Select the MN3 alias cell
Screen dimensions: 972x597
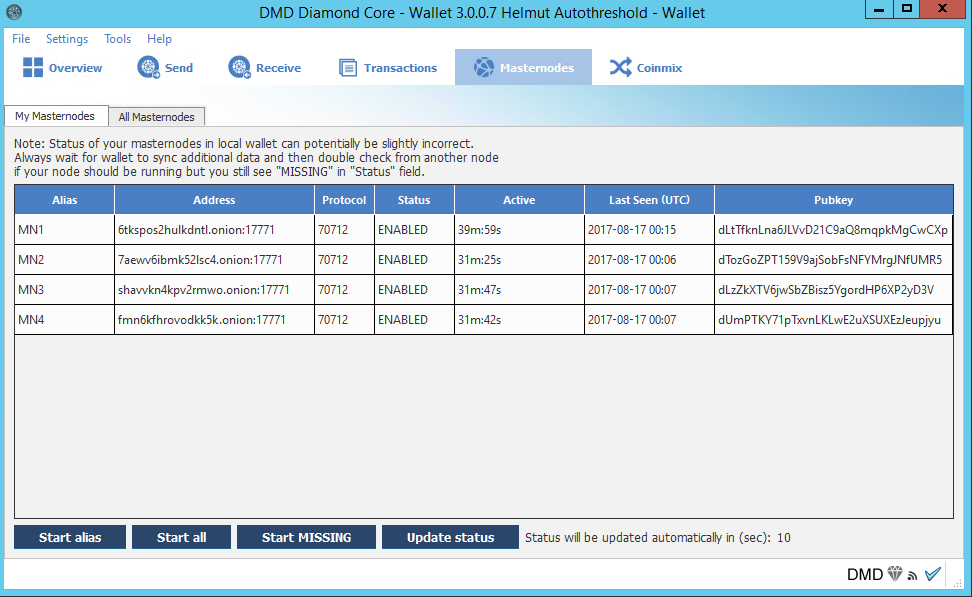(64, 290)
